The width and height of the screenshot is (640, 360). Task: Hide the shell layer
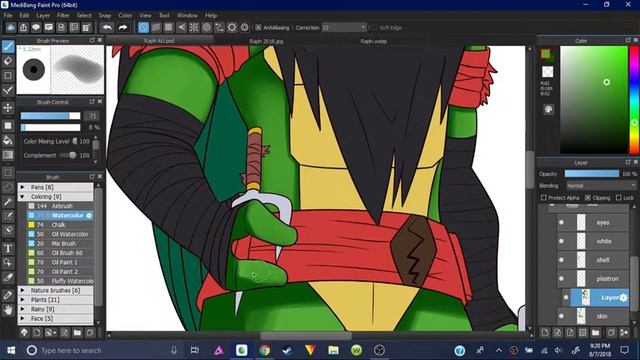pyautogui.click(x=561, y=260)
